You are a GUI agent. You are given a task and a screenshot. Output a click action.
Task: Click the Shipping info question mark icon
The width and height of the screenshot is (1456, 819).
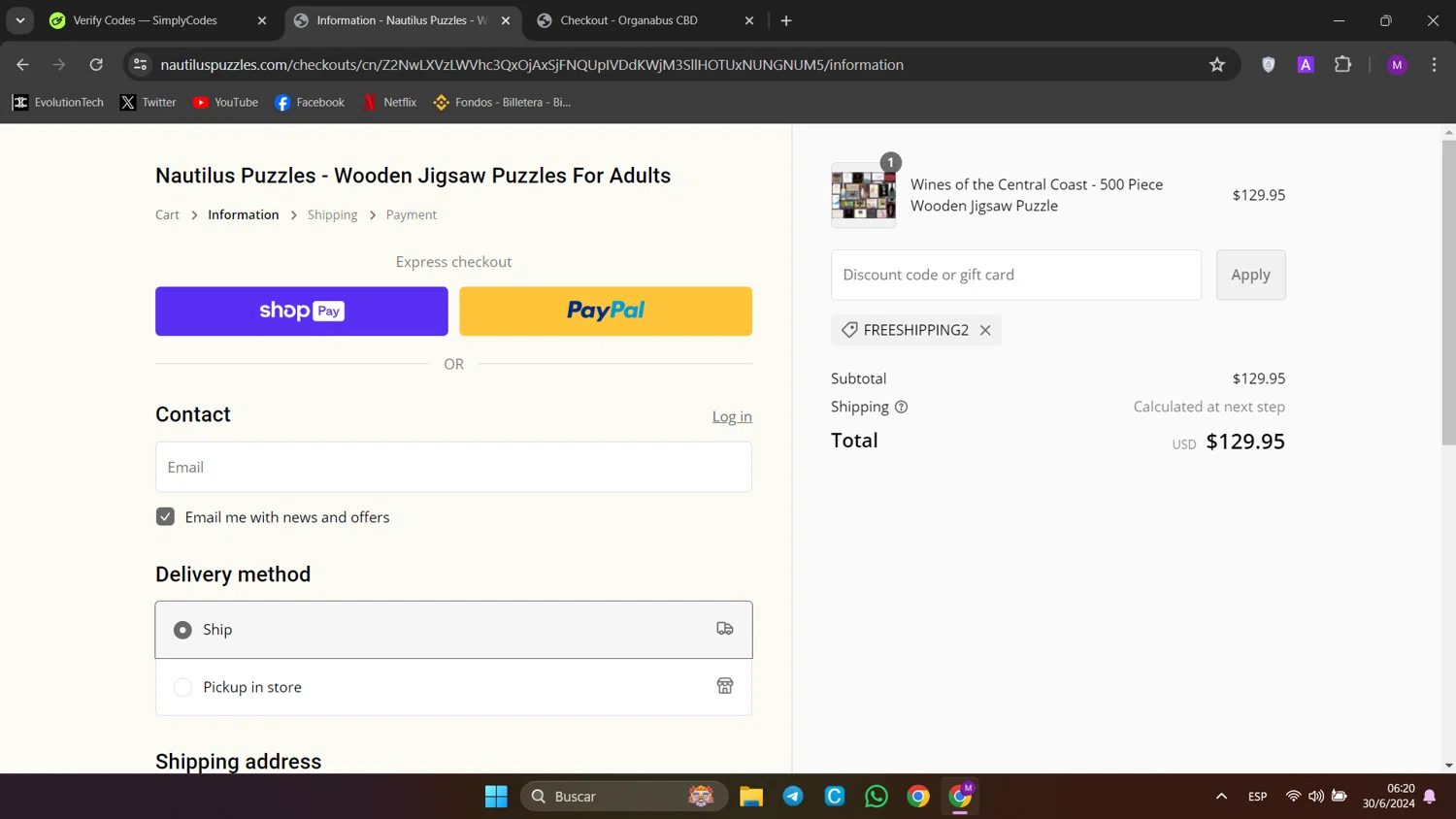901,407
